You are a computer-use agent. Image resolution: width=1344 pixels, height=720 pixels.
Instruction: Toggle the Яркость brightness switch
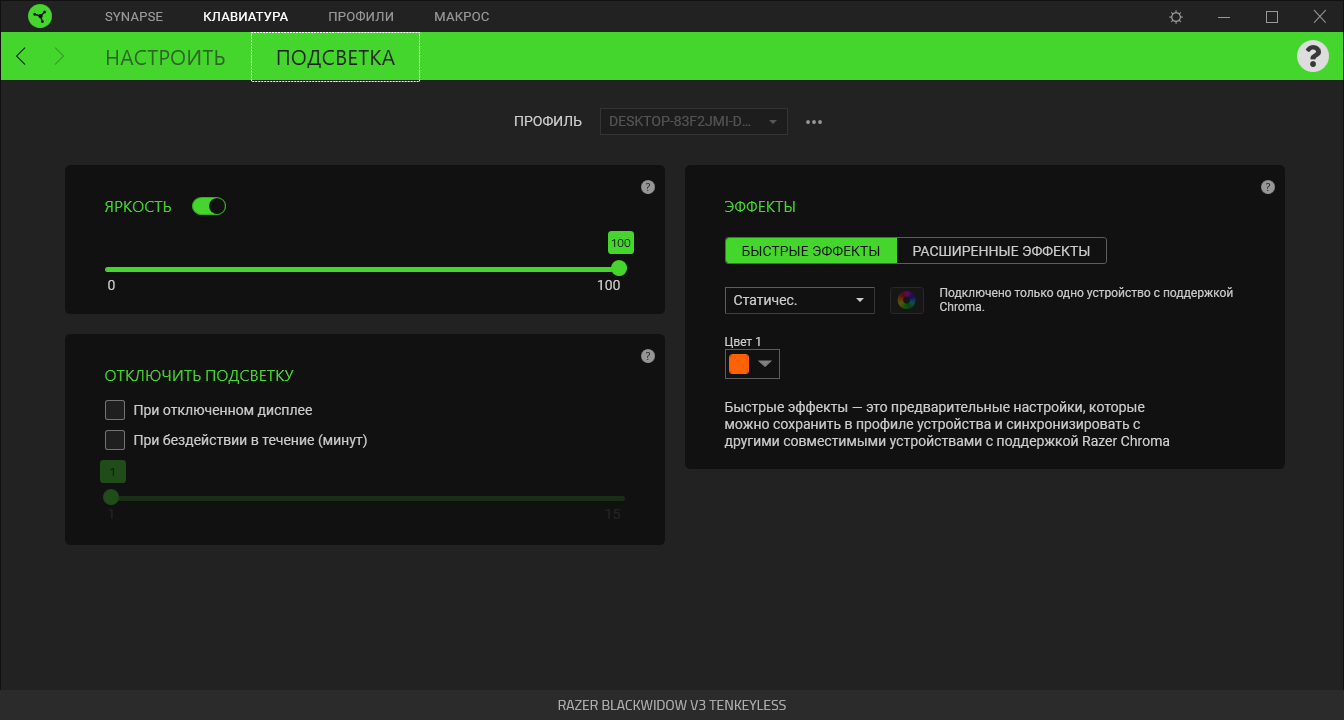pyautogui.click(x=209, y=207)
